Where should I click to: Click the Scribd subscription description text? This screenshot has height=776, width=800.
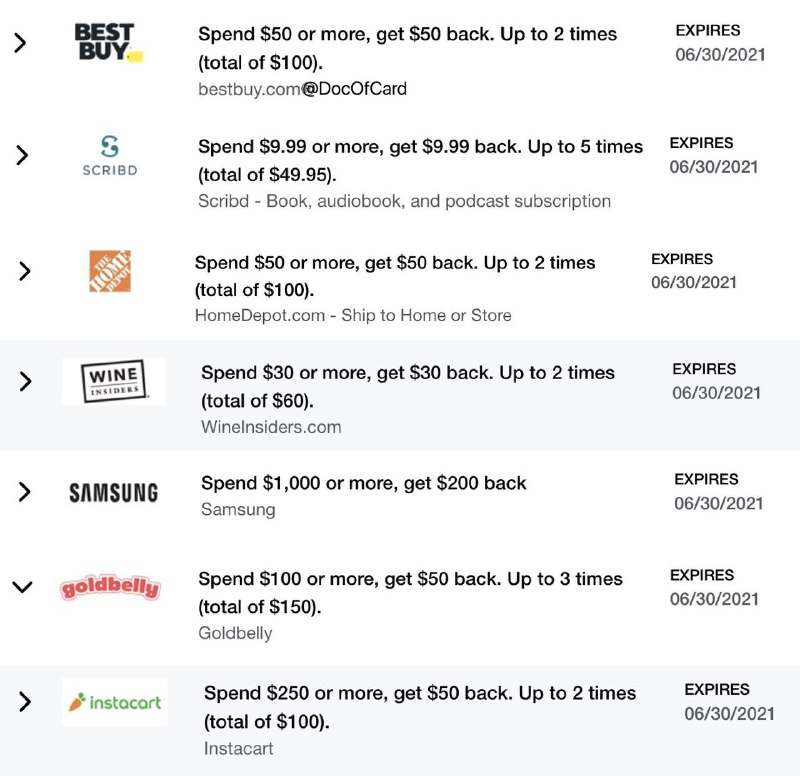398,201
